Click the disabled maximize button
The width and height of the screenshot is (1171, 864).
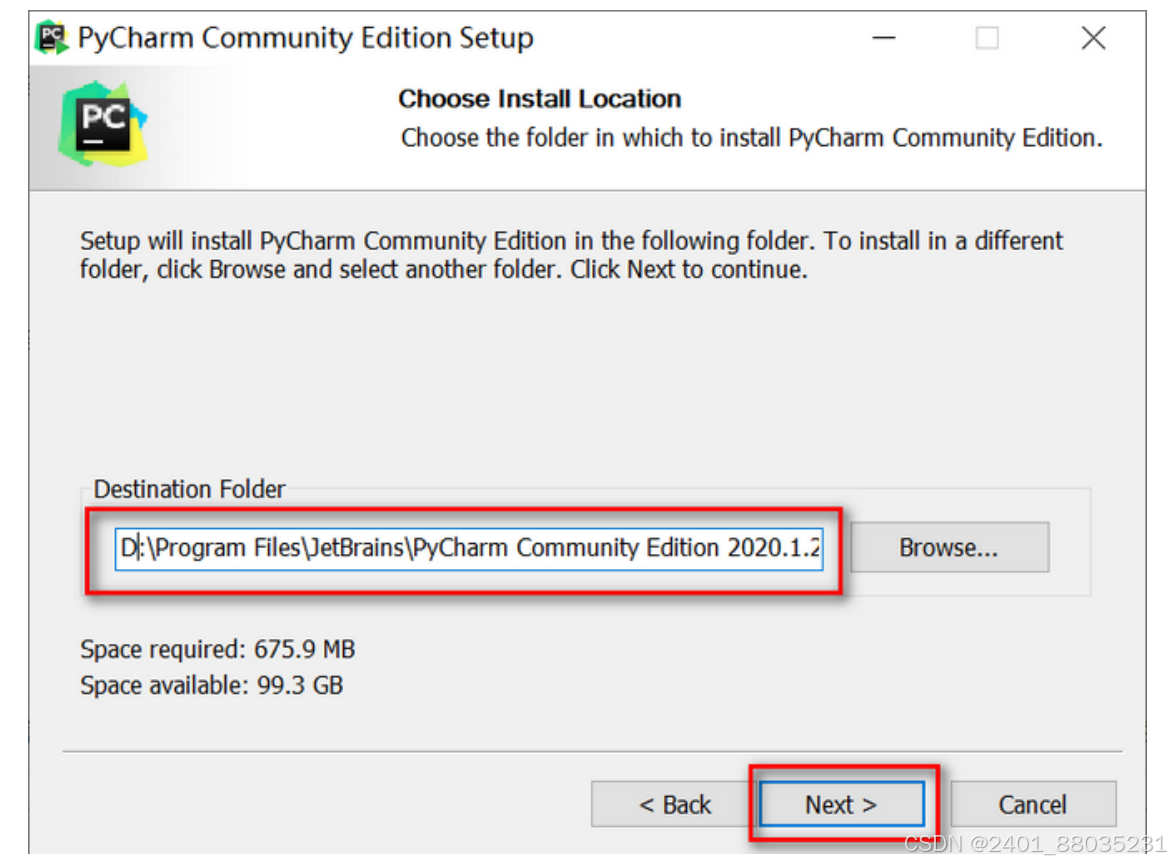(x=987, y=37)
